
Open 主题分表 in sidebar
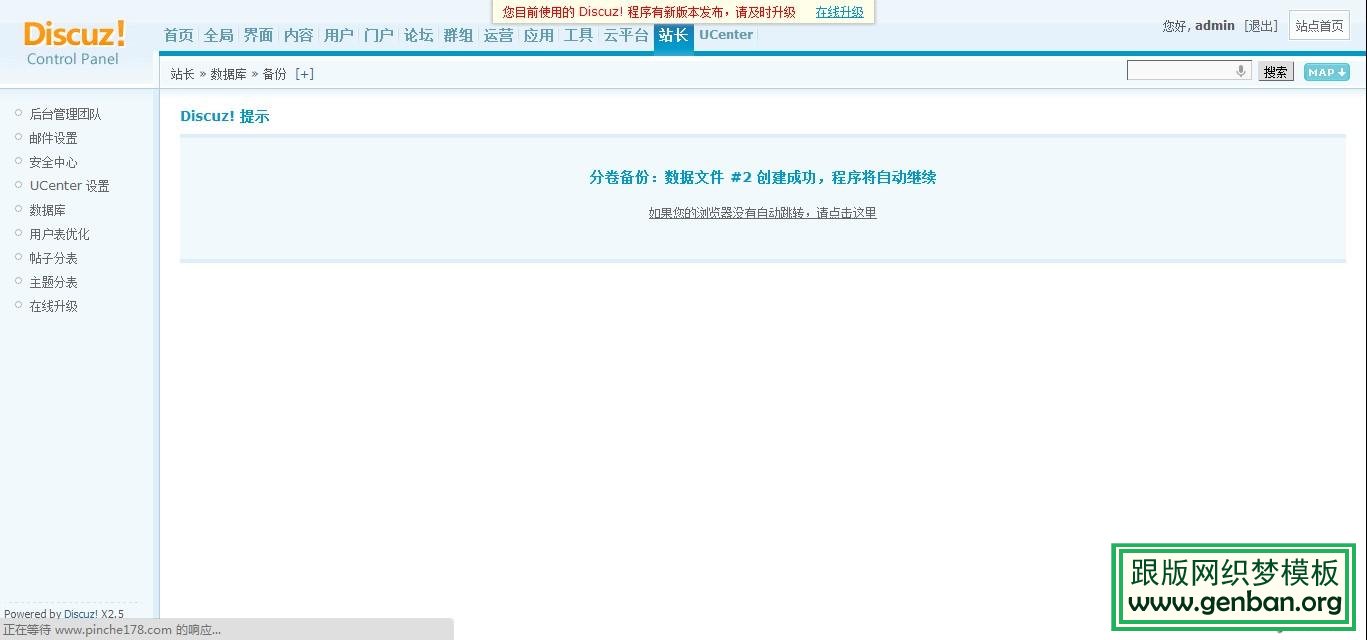coord(53,282)
